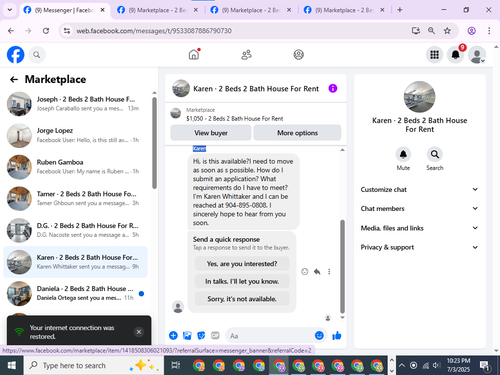The width and height of the screenshot is (500, 375).
Task: Expand Media, files and links section
Action: click(x=419, y=228)
